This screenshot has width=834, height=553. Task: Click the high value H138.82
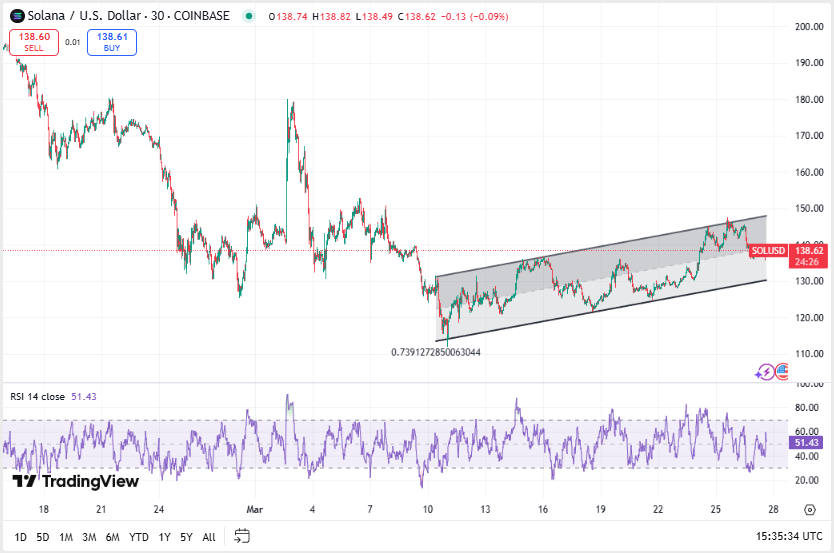tap(331, 16)
